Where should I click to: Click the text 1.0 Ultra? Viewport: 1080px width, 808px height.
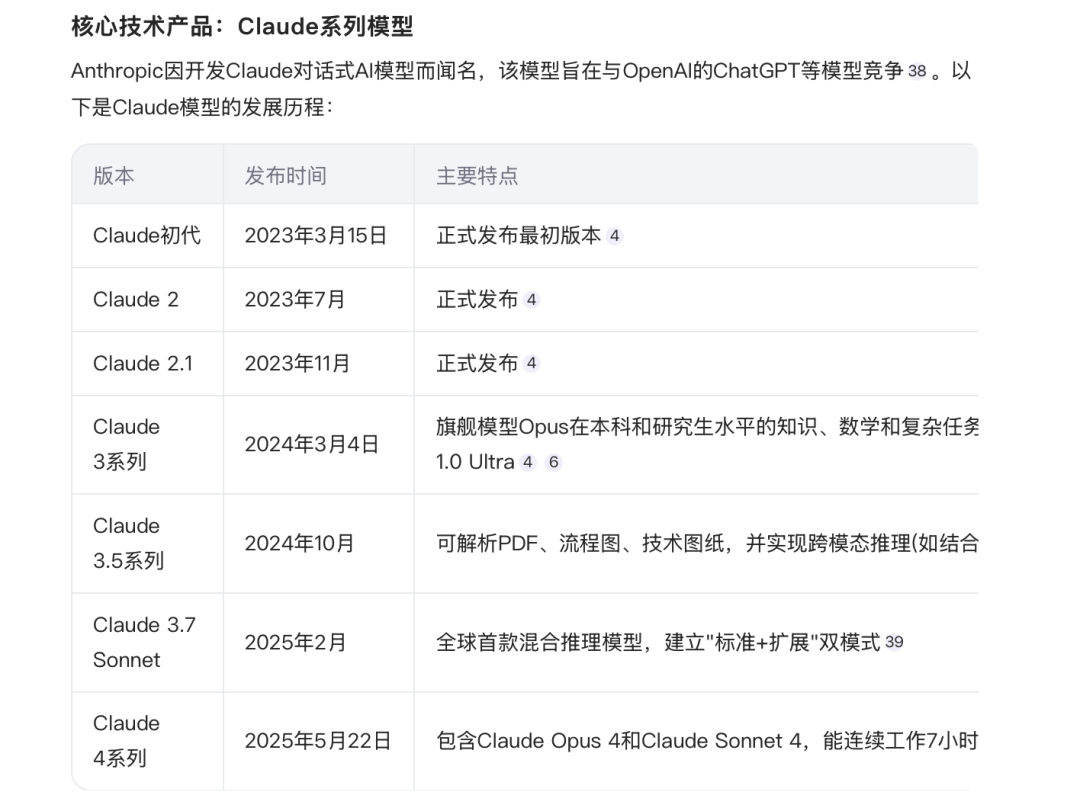click(475, 462)
